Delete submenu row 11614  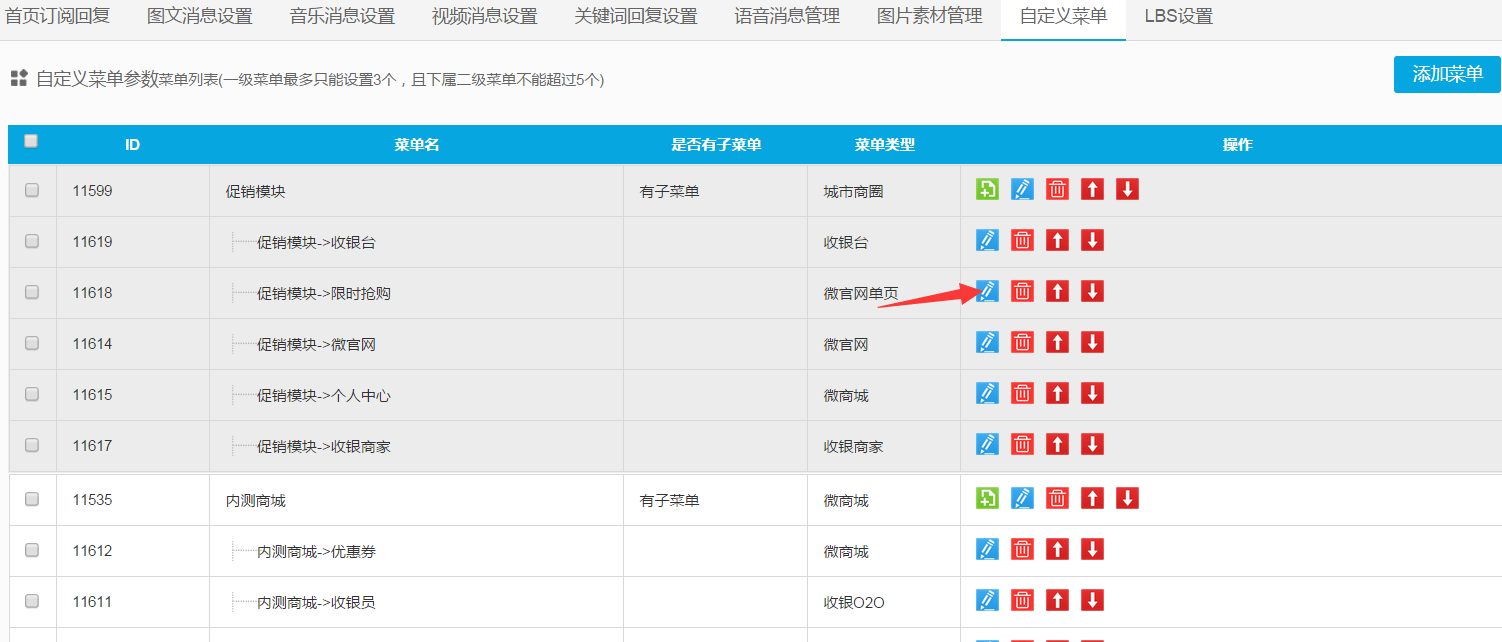pos(1022,342)
